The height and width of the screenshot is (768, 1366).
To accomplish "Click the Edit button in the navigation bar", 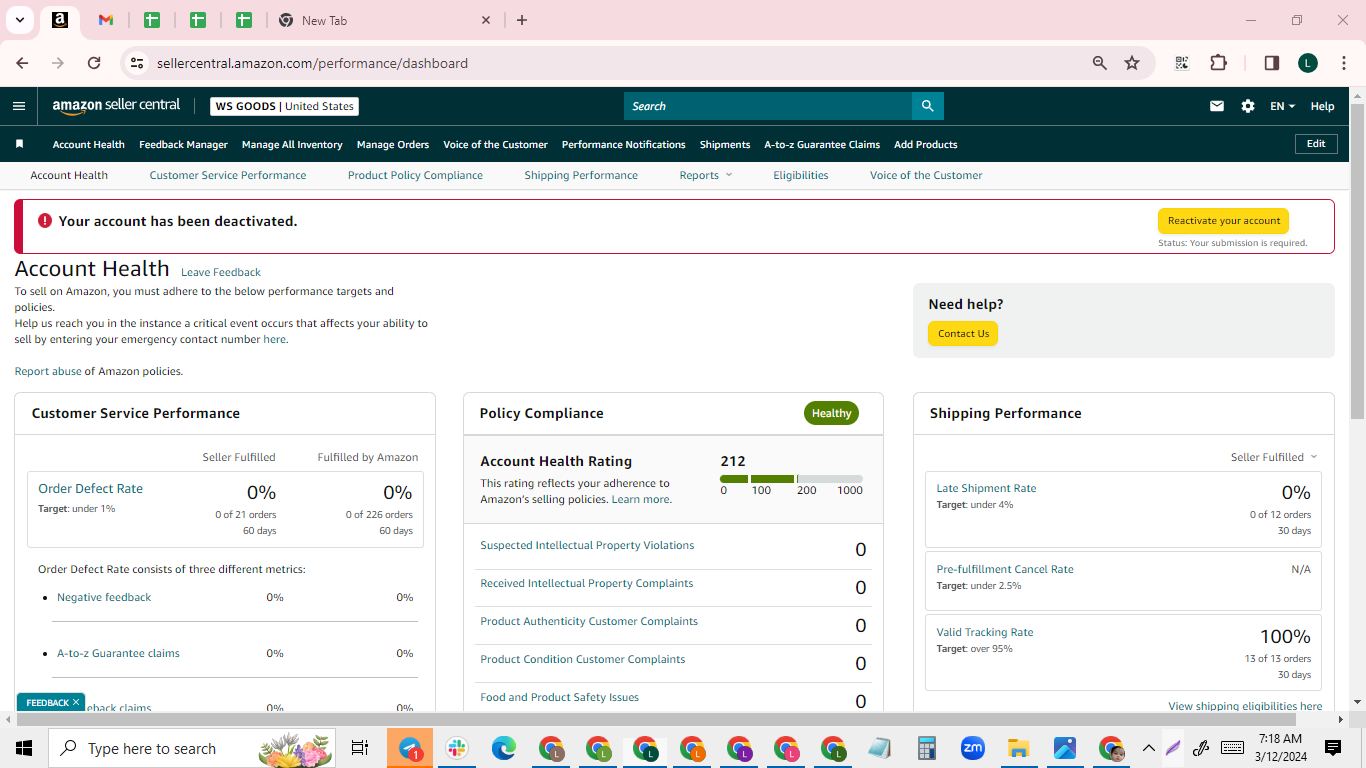I will (1316, 144).
